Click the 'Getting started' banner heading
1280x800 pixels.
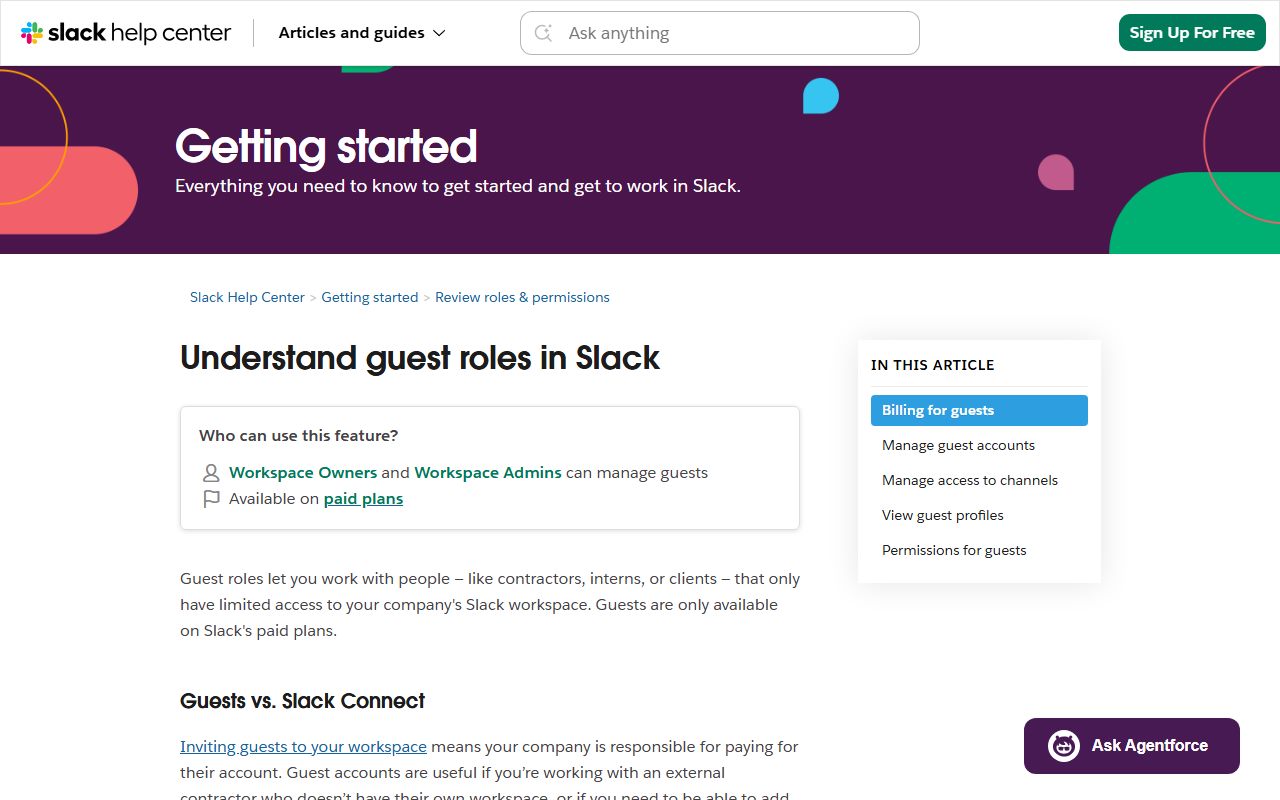click(x=326, y=147)
